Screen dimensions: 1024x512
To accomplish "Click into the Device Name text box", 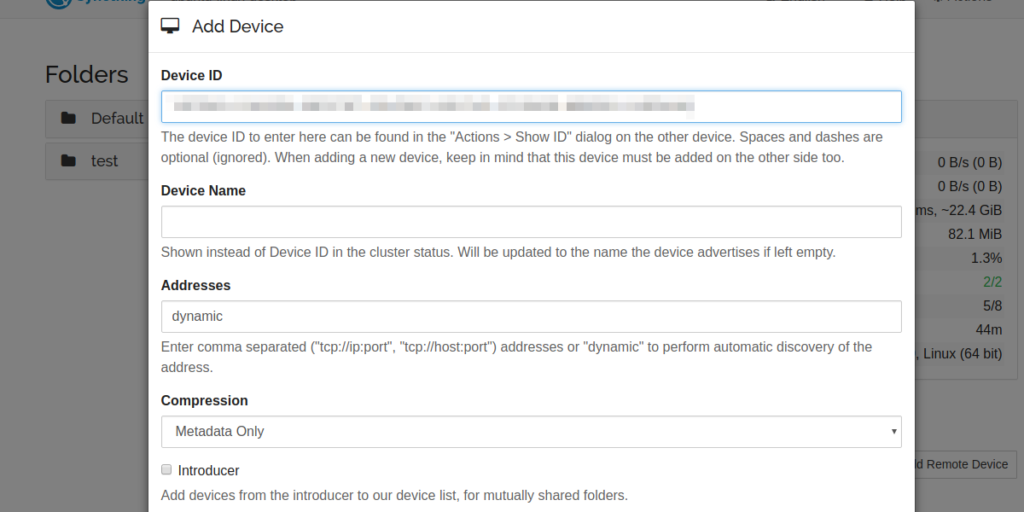I will [531, 222].
